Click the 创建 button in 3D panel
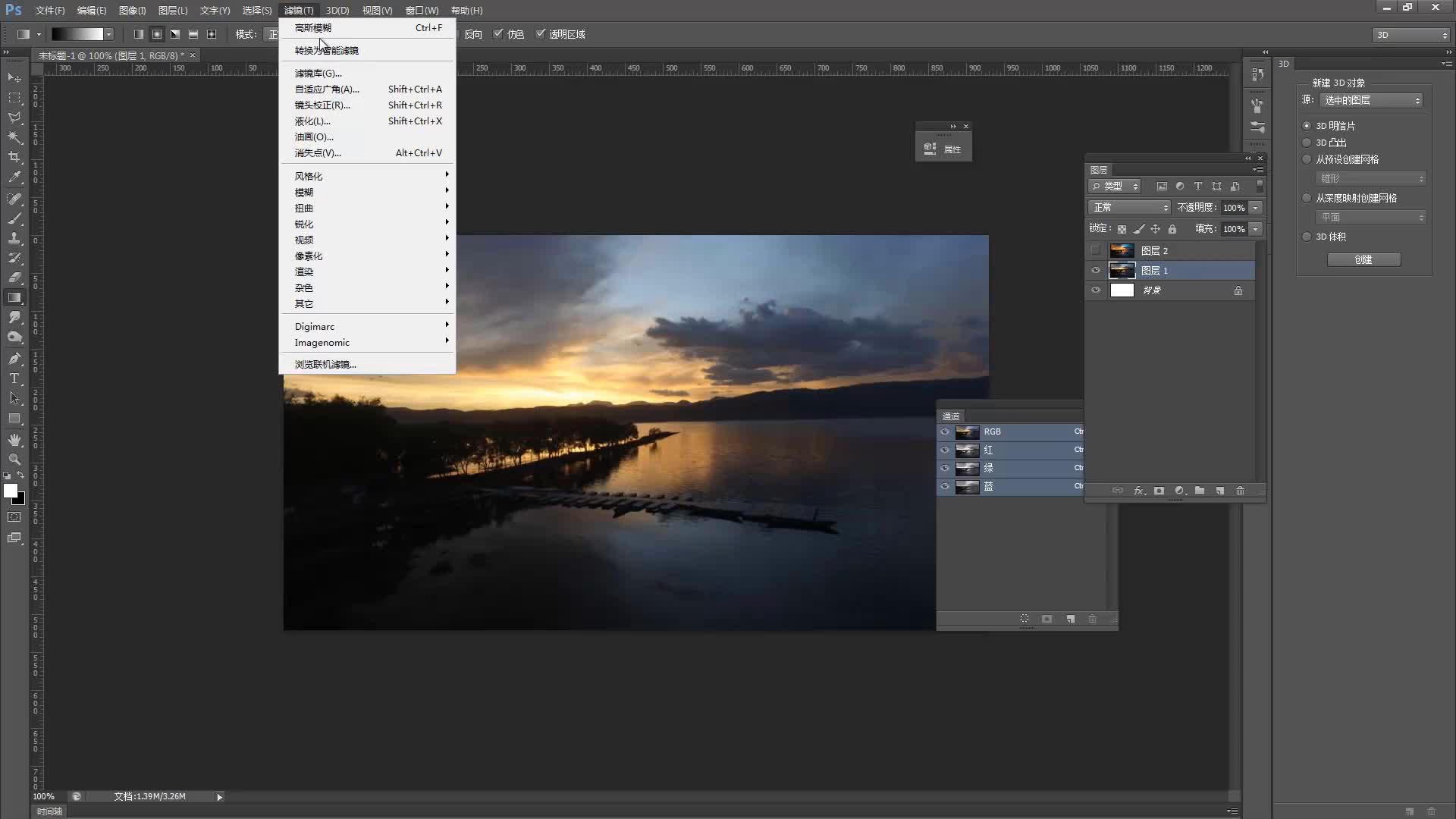Image resolution: width=1456 pixels, height=819 pixels. (1363, 259)
